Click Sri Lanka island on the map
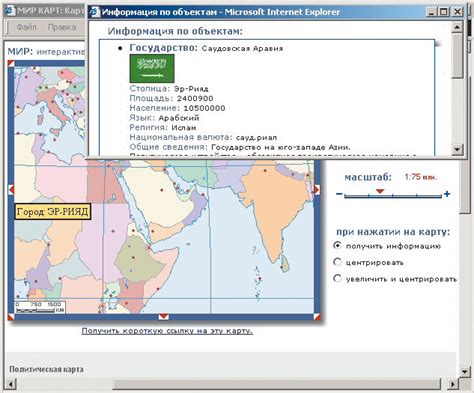Screen dimensions: 474x393 pyautogui.click(x=284, y=263)
